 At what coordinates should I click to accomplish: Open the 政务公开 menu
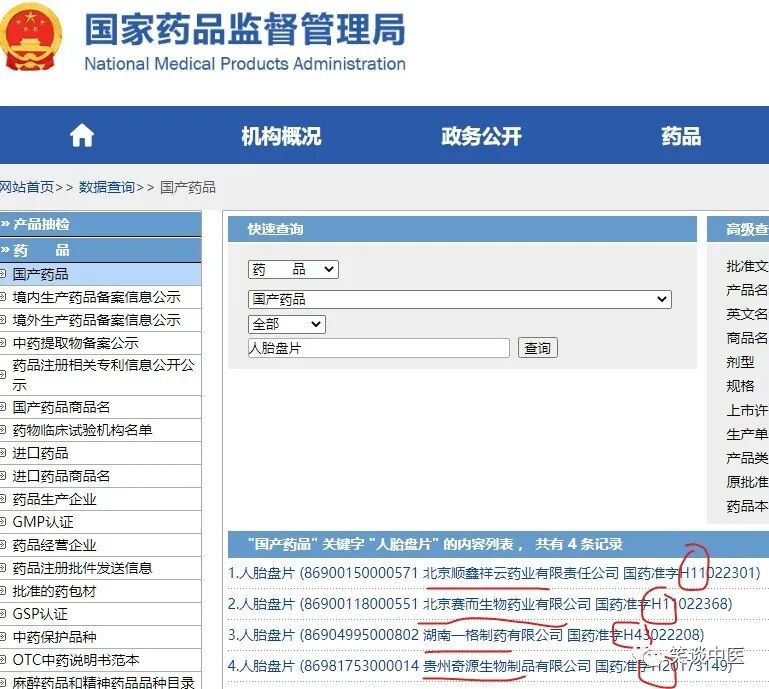coord(481,136)
